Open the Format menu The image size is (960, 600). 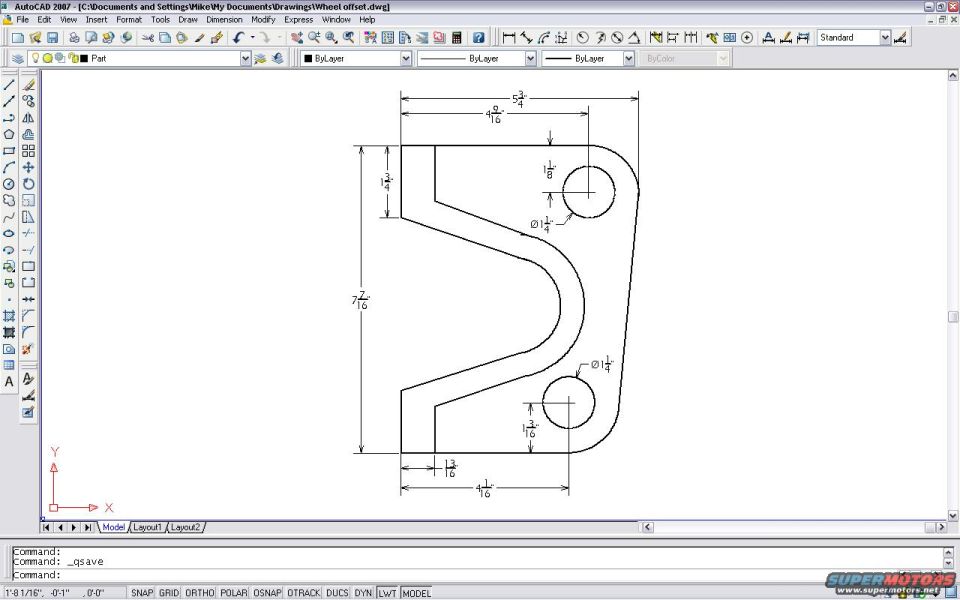[x=129, y=20]
